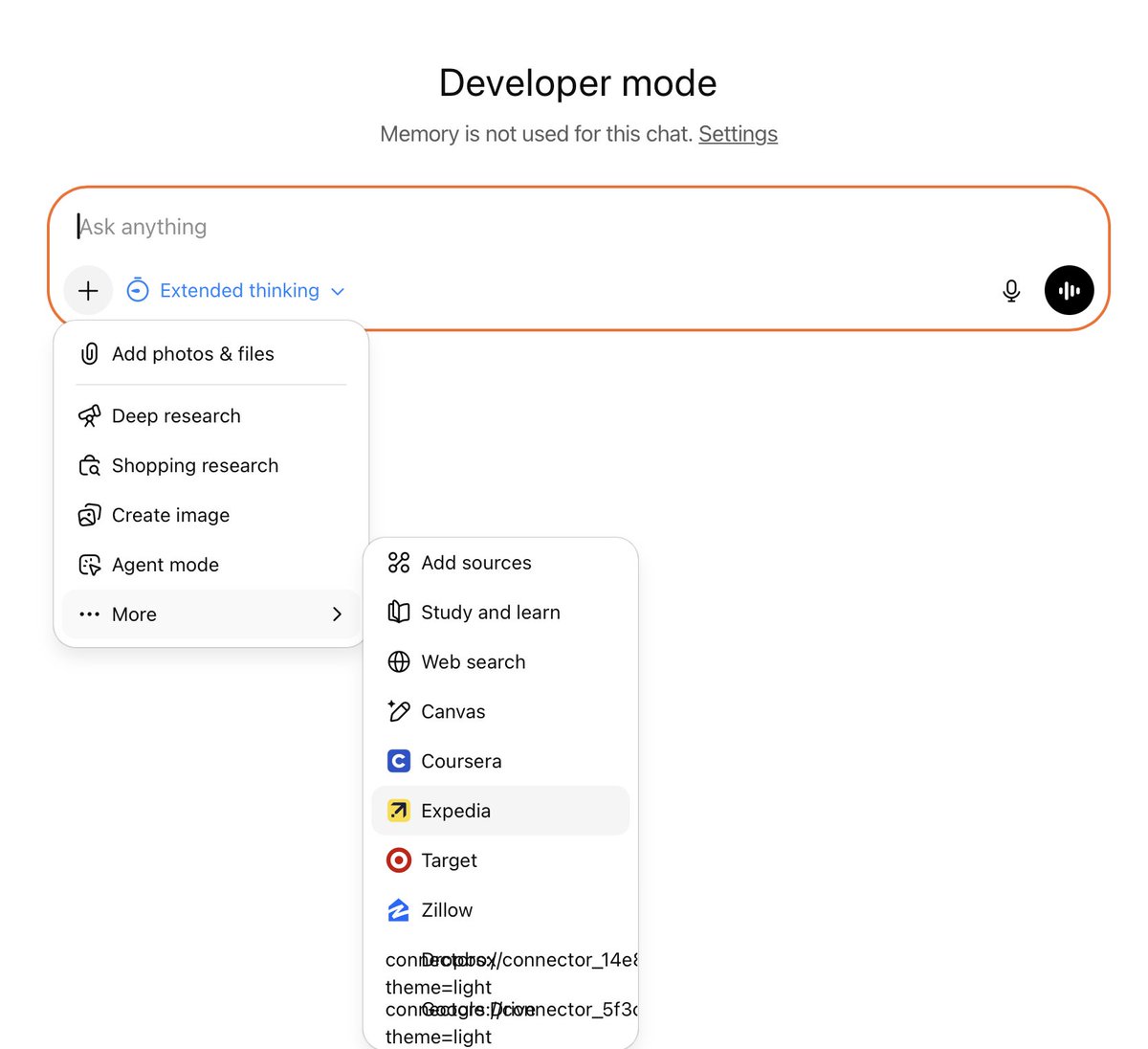This screenshot has width=1148, height=1049.
Task: Click the More text label
Action: point(134,614)
